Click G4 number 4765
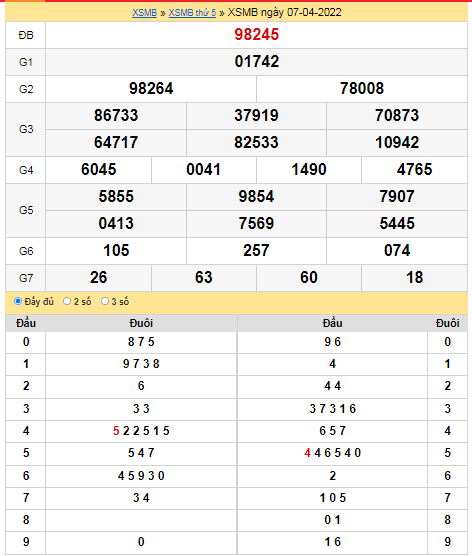This screenshot has height=556, width=472. (414, 169)
